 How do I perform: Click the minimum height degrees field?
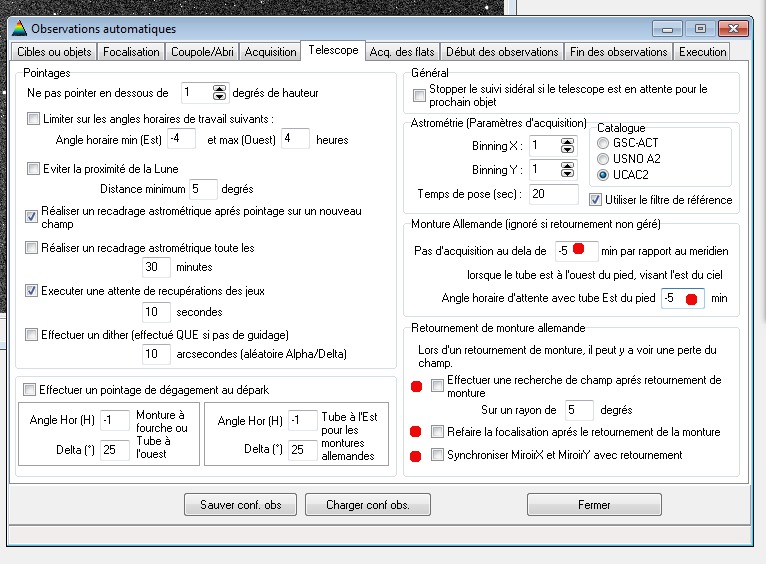(x=197, y=93)
